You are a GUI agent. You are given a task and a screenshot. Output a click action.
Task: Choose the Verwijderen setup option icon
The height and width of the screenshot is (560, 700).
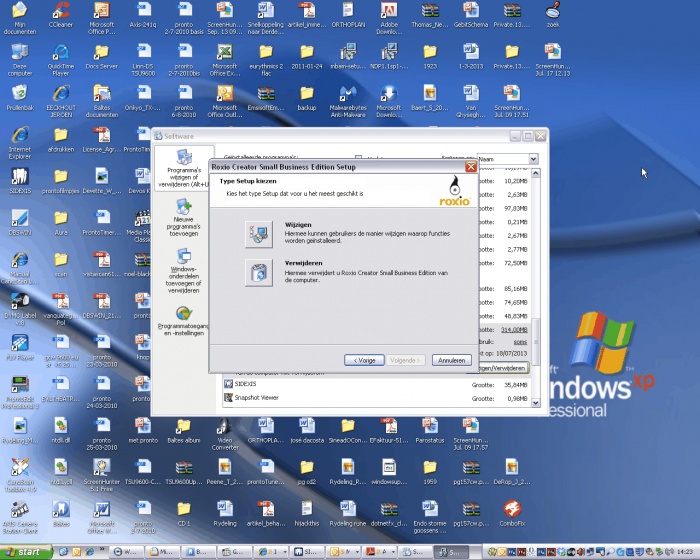pos(259,272)
